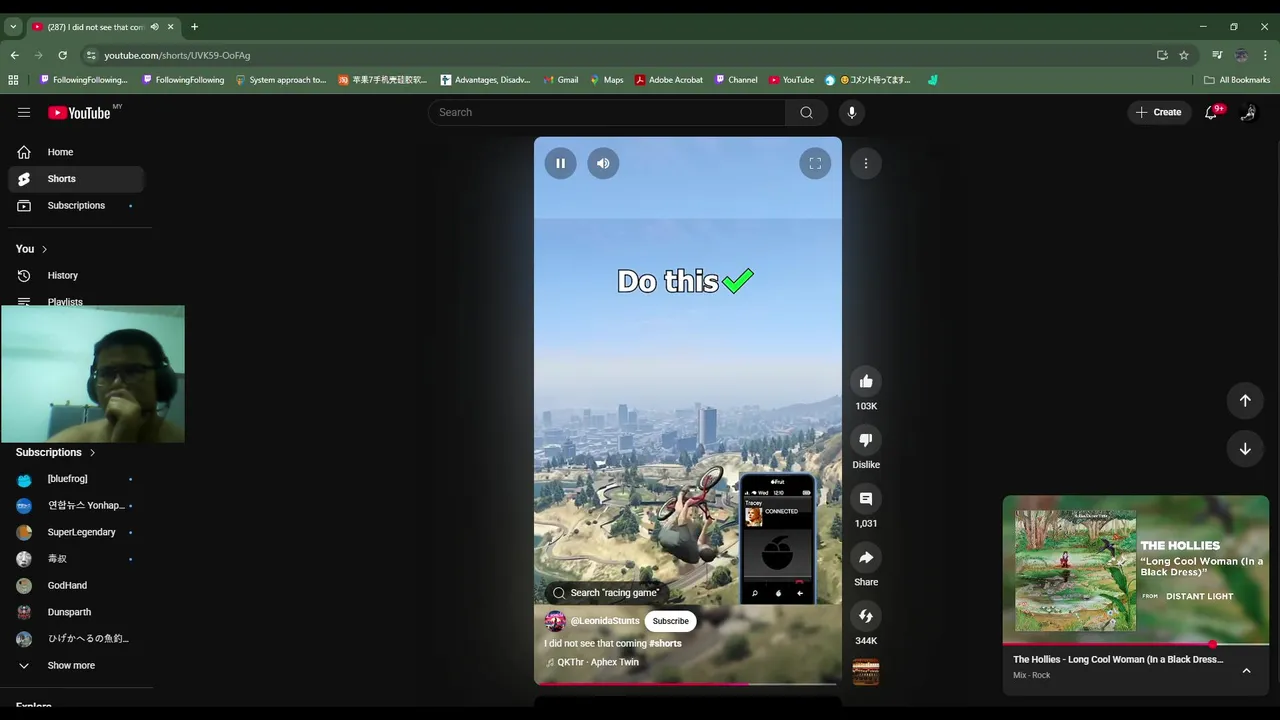Screen dimensions: 1280x720
Task: Open the apps grid in bookmarks bar
Action: [13, 80]
